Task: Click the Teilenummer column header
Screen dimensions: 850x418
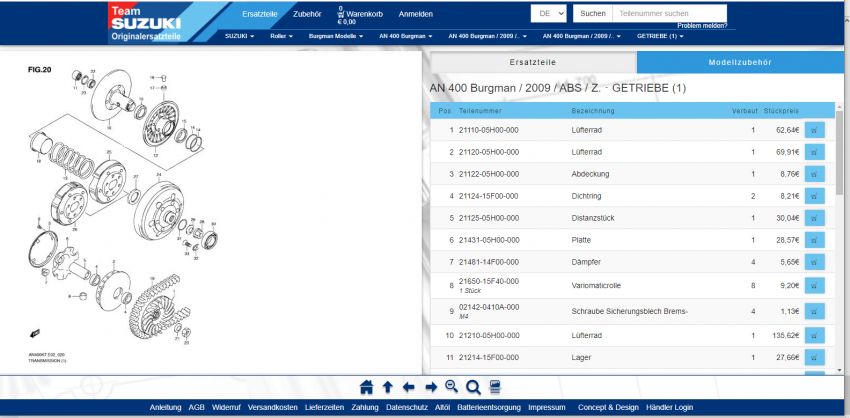Action: tap(480, 111)
